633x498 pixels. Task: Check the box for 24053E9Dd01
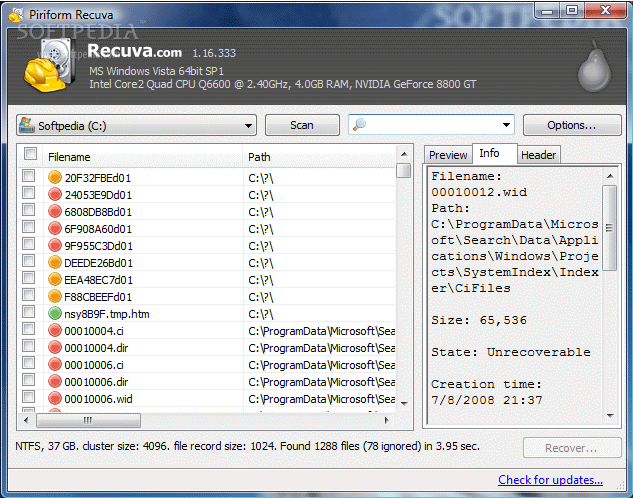pyautogui.click(x=29, y=193)
